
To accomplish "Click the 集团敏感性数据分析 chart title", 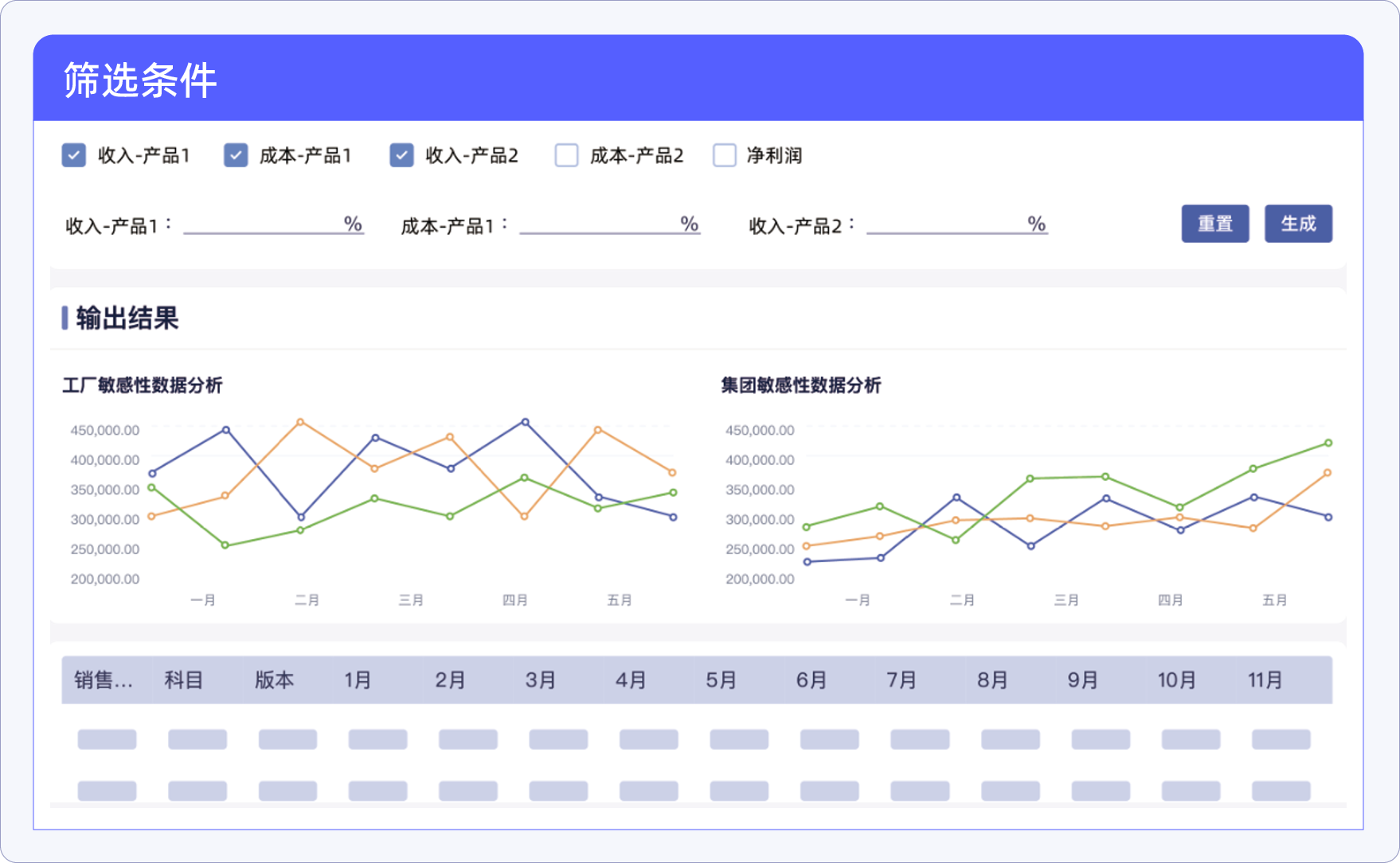I will tap(800, 385).
